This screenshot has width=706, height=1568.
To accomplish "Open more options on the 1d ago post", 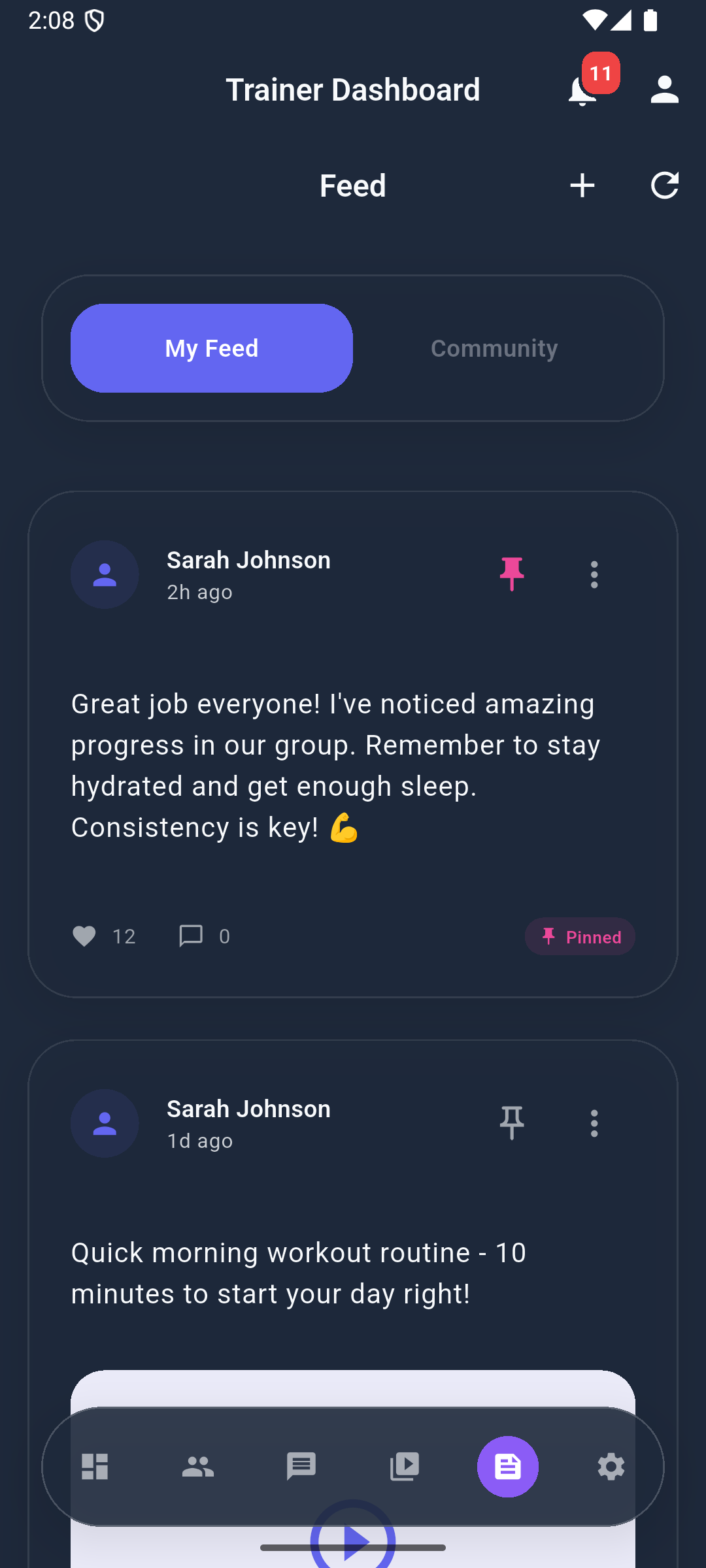I will (x=594, y=1123).
